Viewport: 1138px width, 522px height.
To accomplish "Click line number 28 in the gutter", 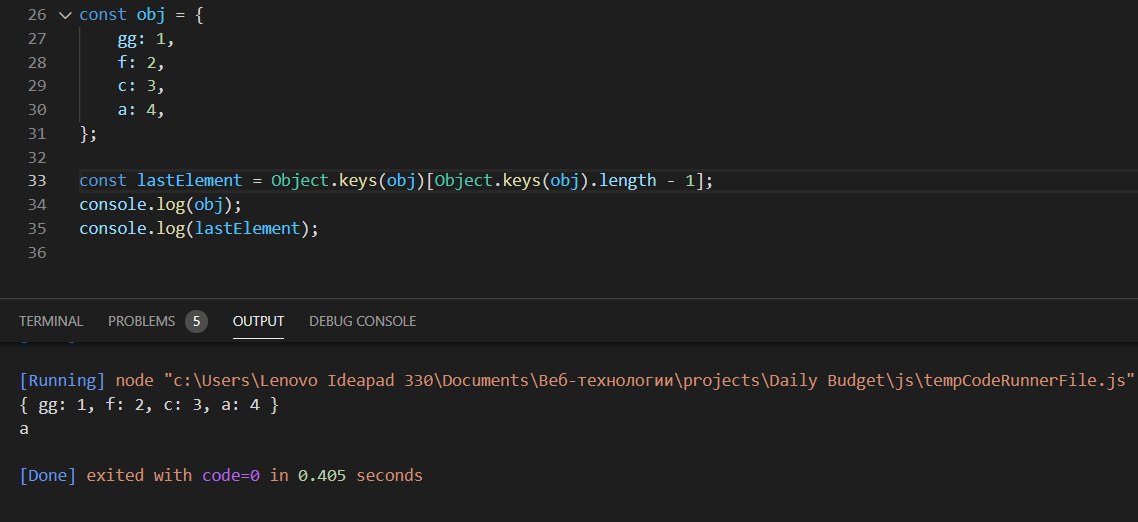I will (37, 63).
